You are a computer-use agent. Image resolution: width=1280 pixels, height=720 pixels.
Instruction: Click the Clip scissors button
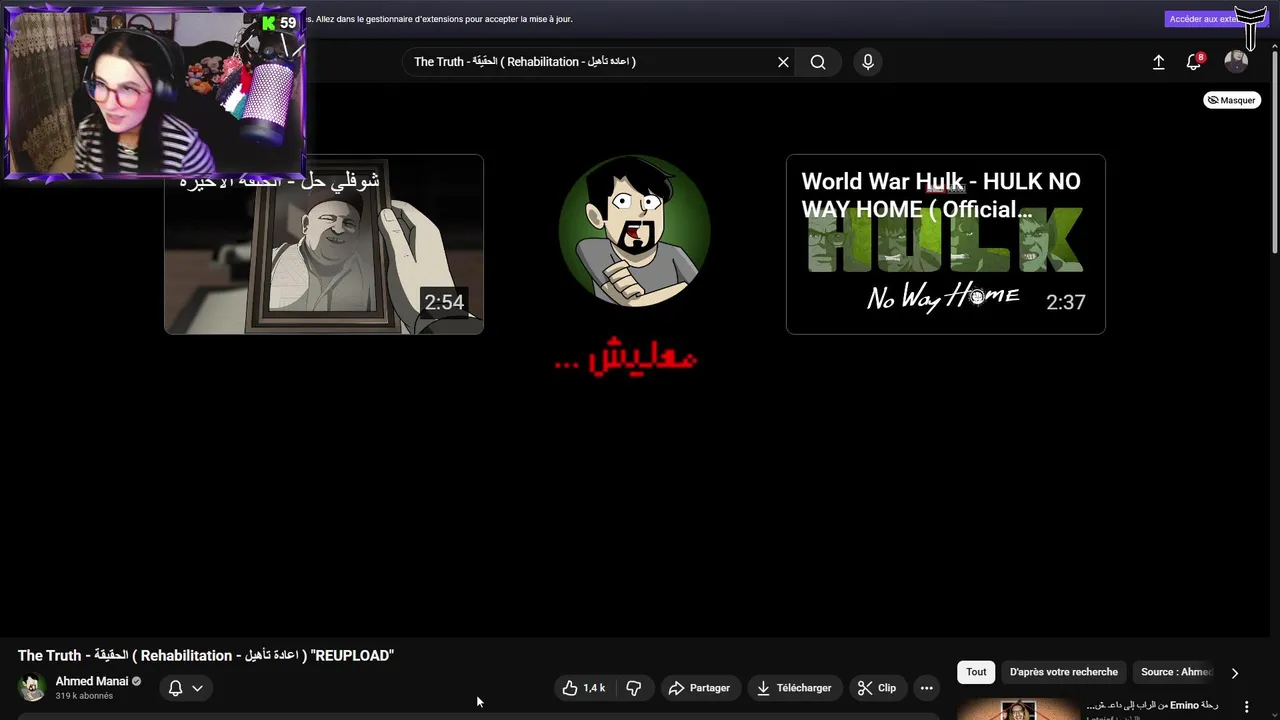[x=877, y=688]
